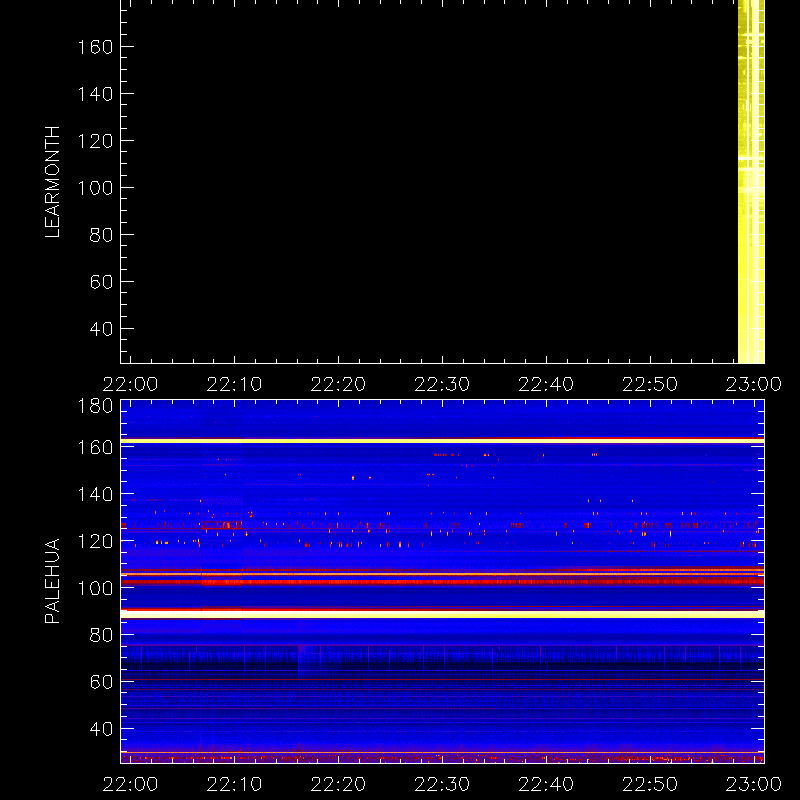Screen dimensions: 800x800
Task: Click the thin yellow band near 162 in Palehua
Action: (442, 441)
